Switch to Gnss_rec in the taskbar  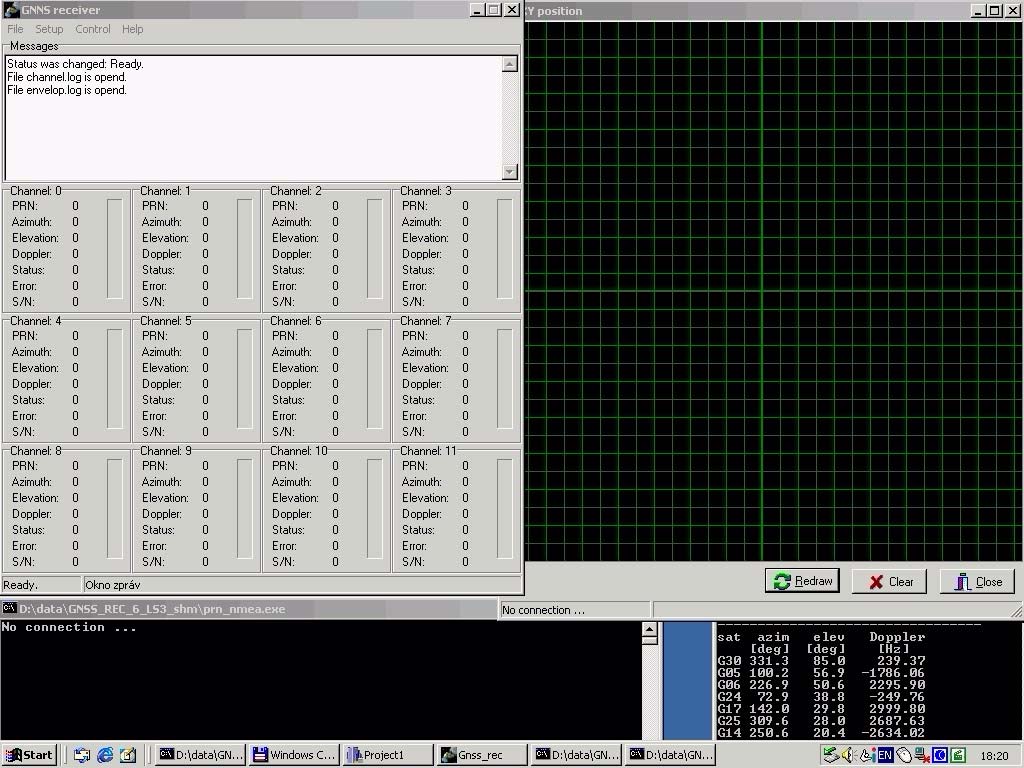(x=483, y=755)
